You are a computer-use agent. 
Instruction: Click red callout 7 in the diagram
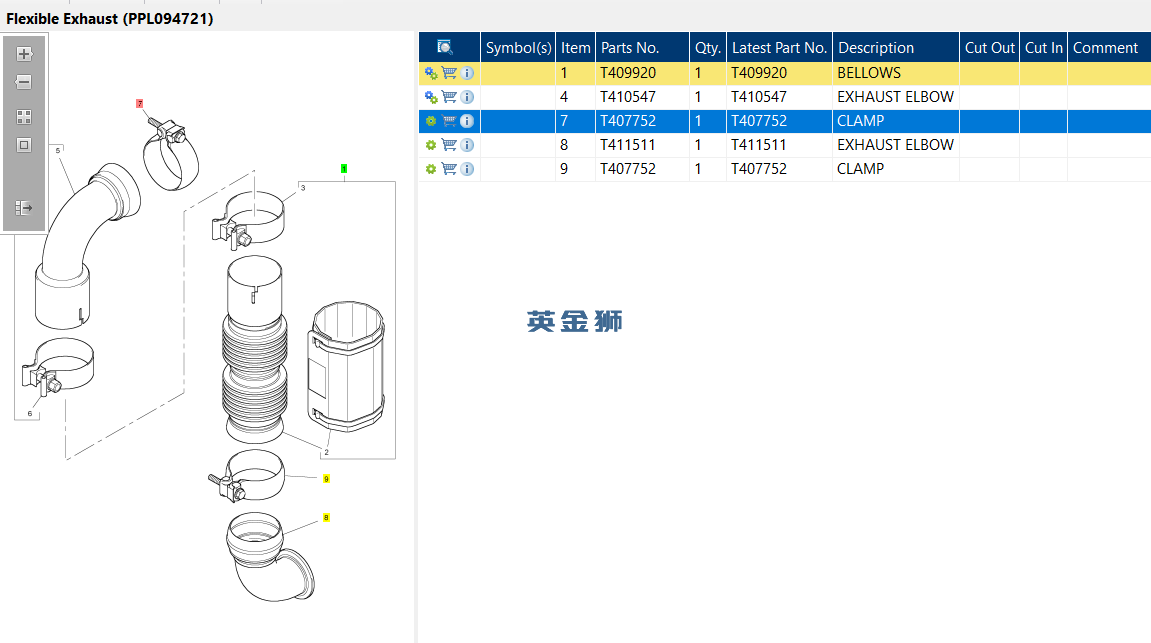[139, 103]
